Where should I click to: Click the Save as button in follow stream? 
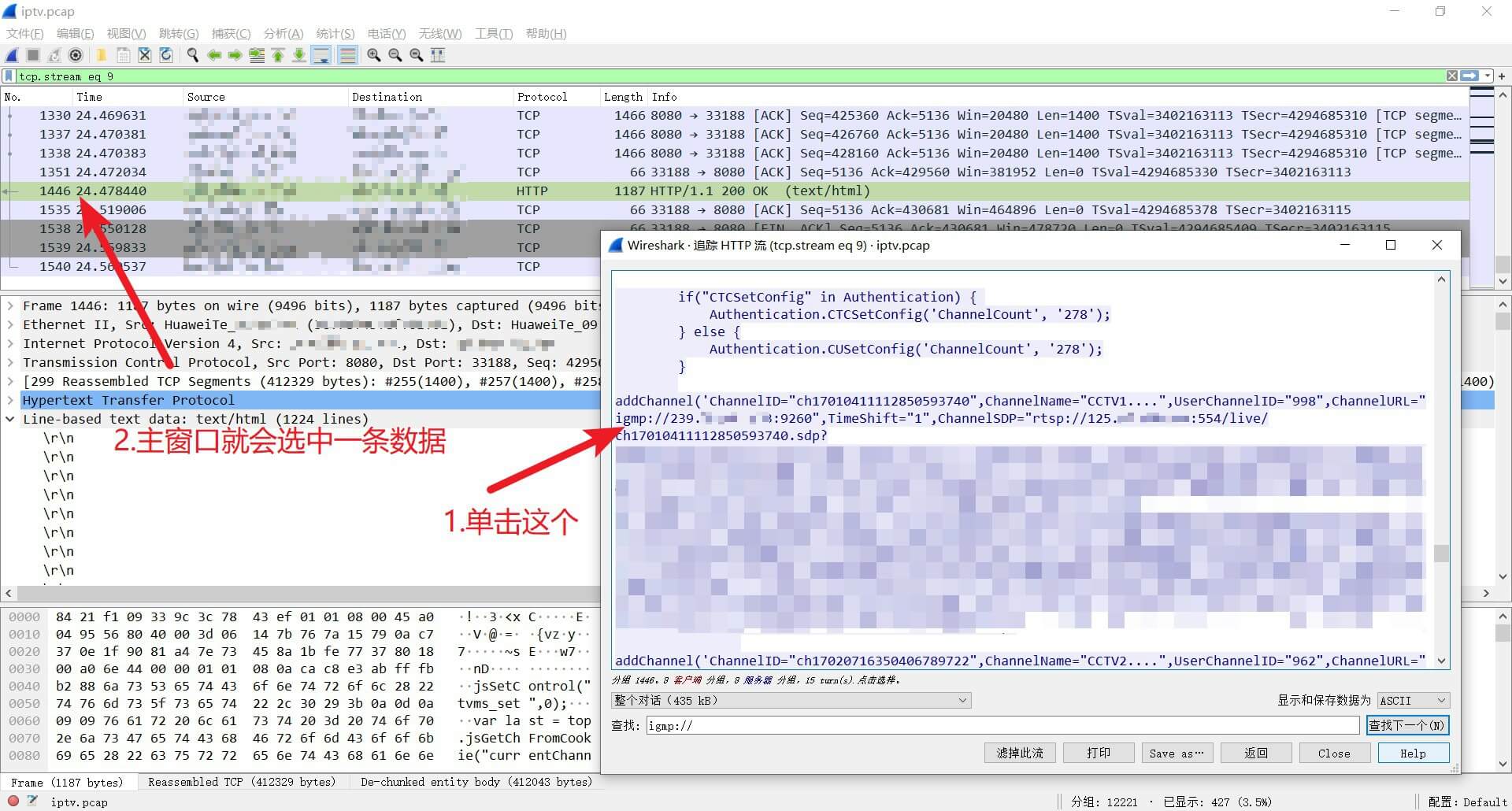coord(1177,753)
